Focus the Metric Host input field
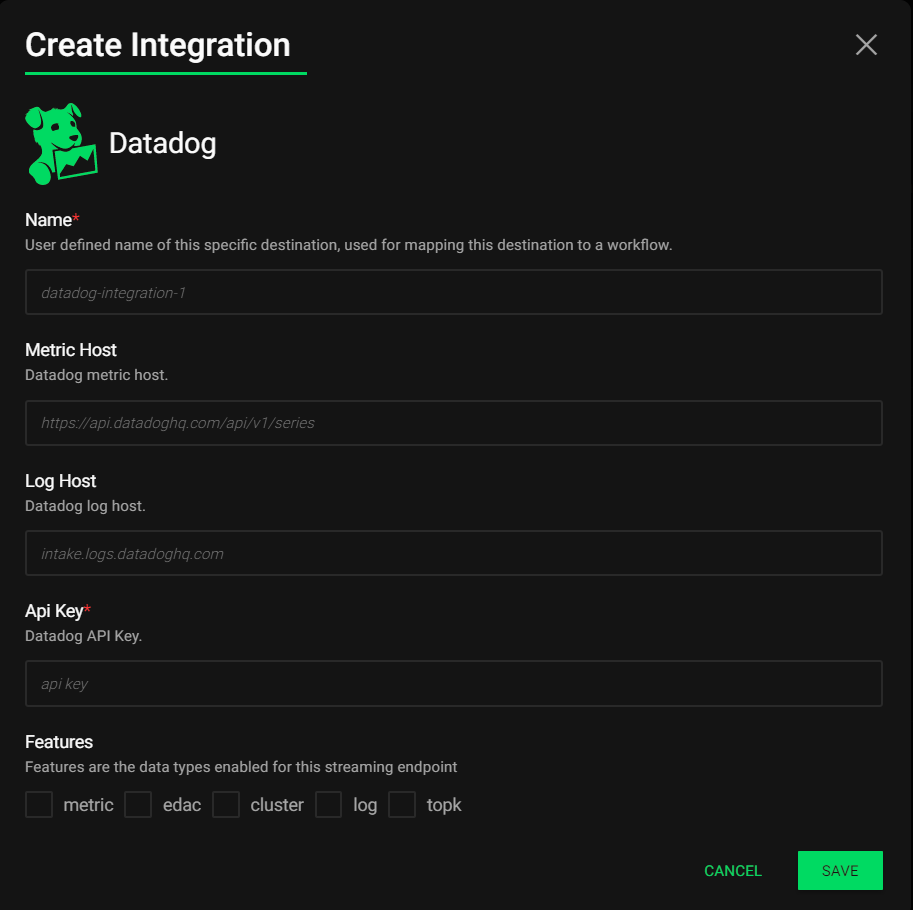The width and height of the screenshot is (913, 910). 454,423
